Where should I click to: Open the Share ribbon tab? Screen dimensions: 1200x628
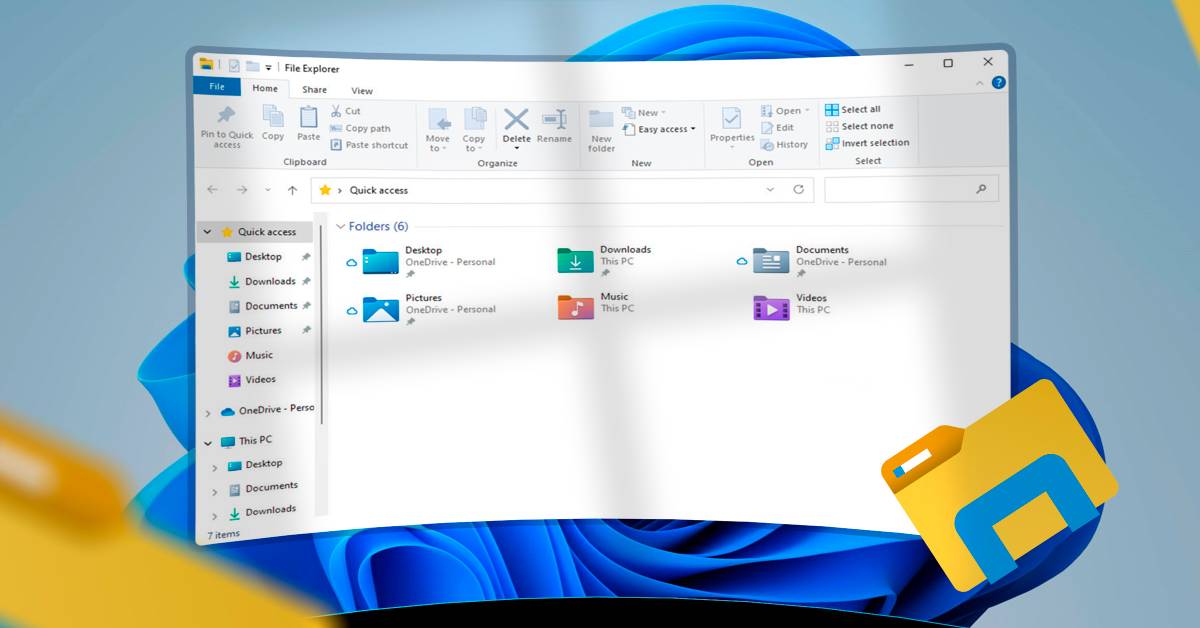click(x=314, y=90)
